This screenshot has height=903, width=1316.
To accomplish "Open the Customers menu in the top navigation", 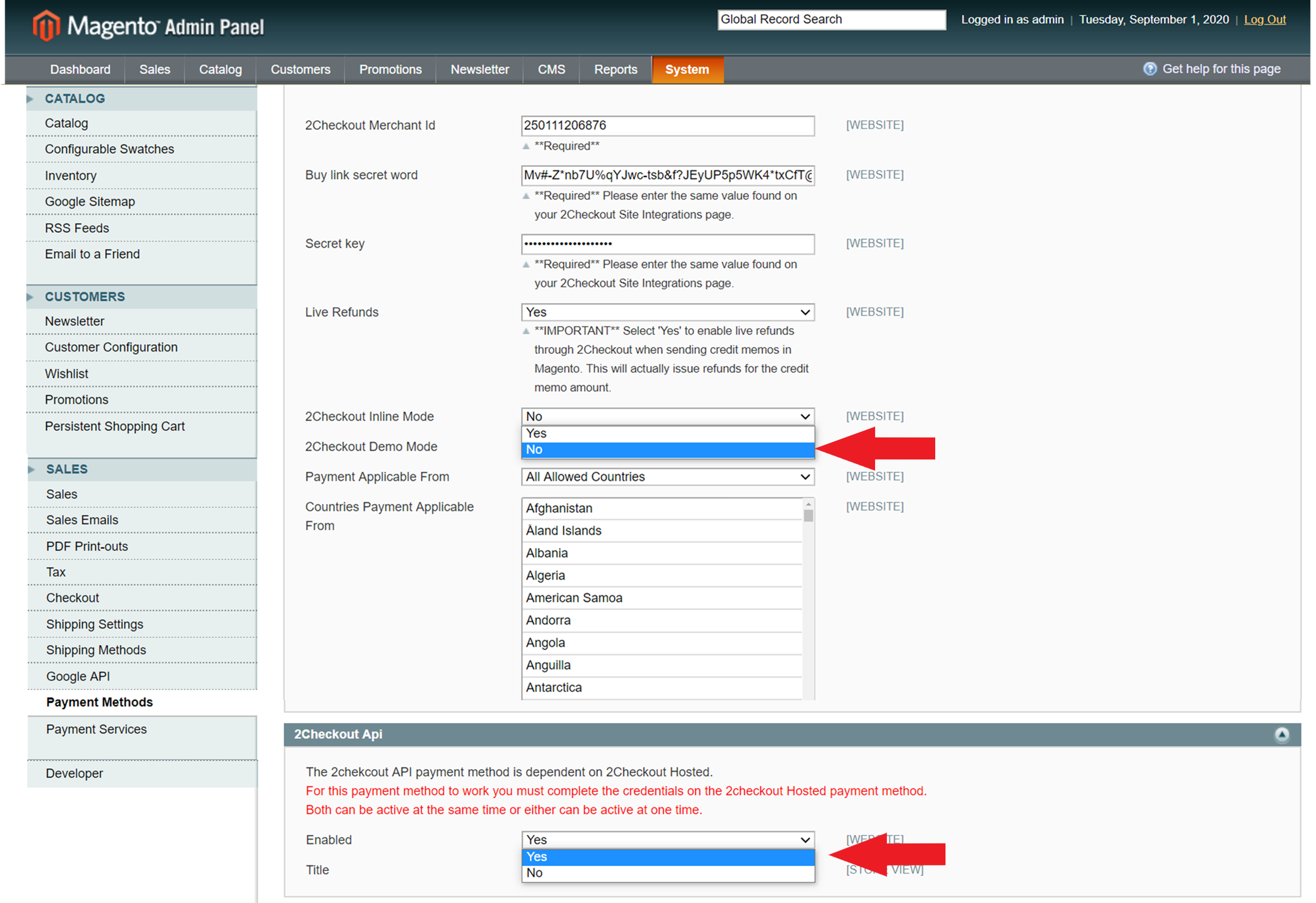I will [x=300, y=70].
